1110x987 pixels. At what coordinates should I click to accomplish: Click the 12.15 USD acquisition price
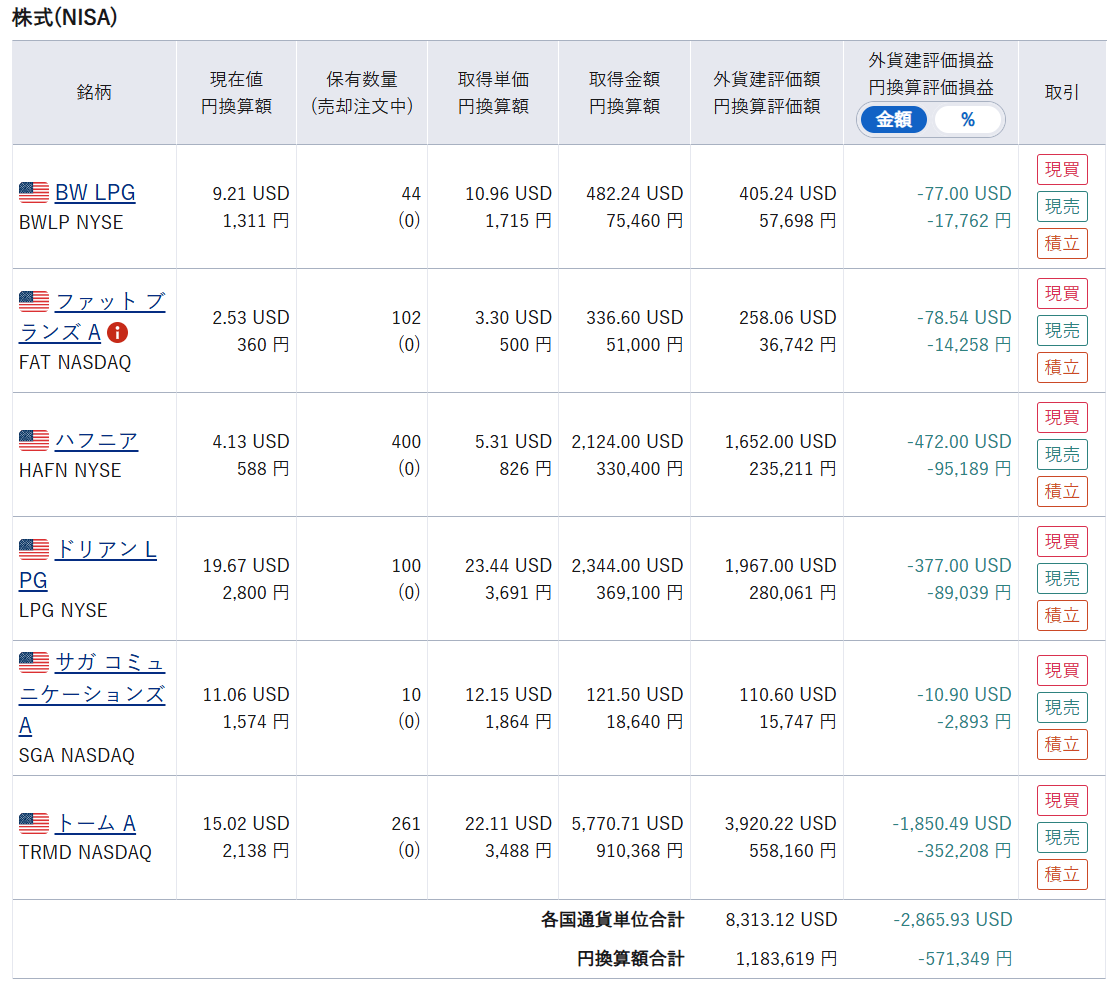(x=508, y=694)
